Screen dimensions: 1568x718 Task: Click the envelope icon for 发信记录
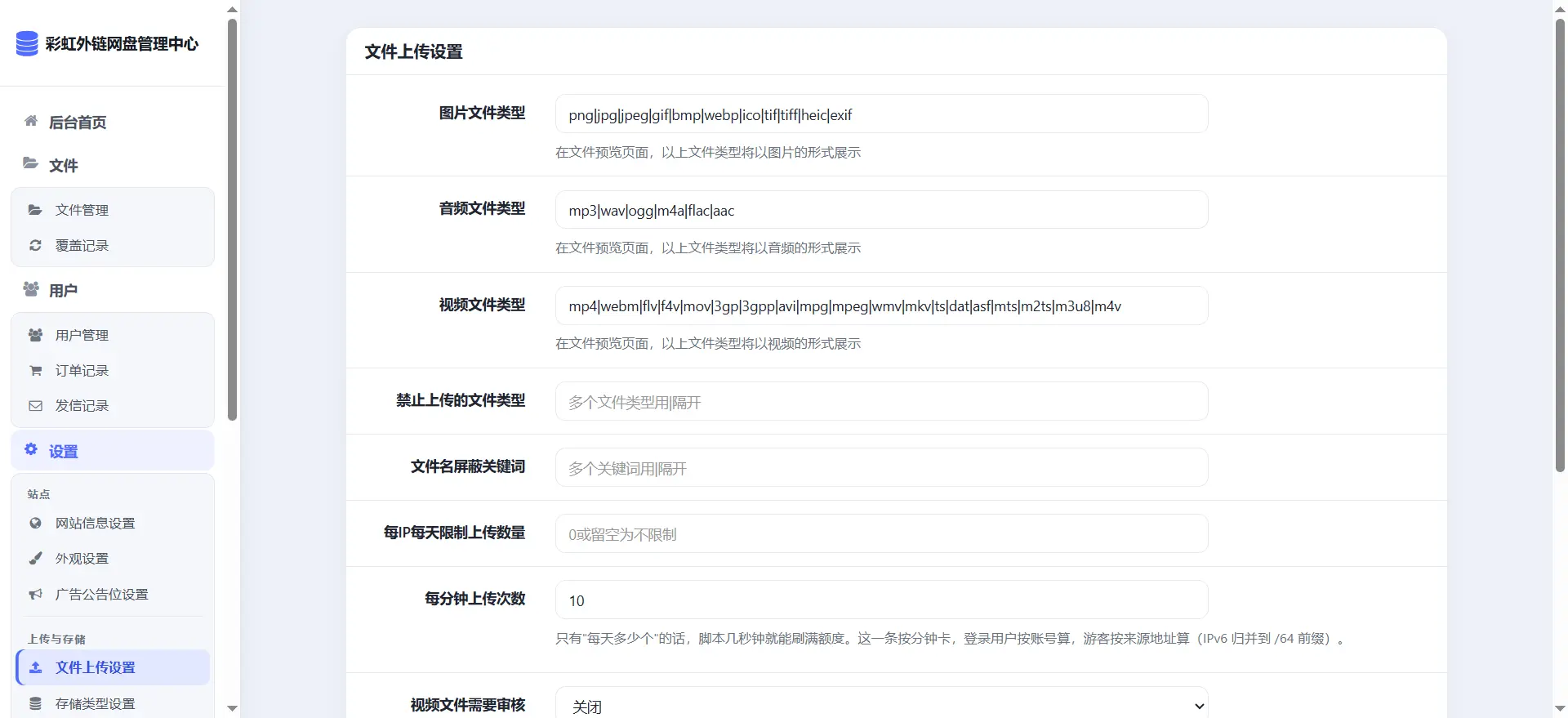[x=35, y=405]
